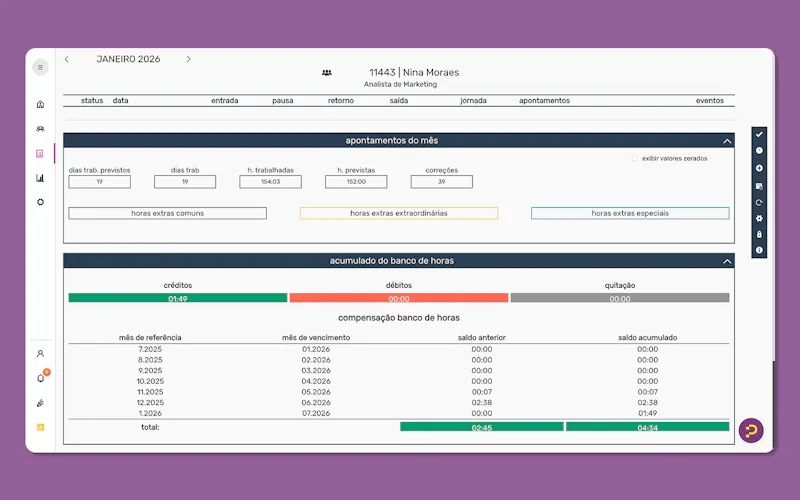Click the dias trab. previstos field
The height and width of the screenshot is (500, 800).
(x=99, y=182)
